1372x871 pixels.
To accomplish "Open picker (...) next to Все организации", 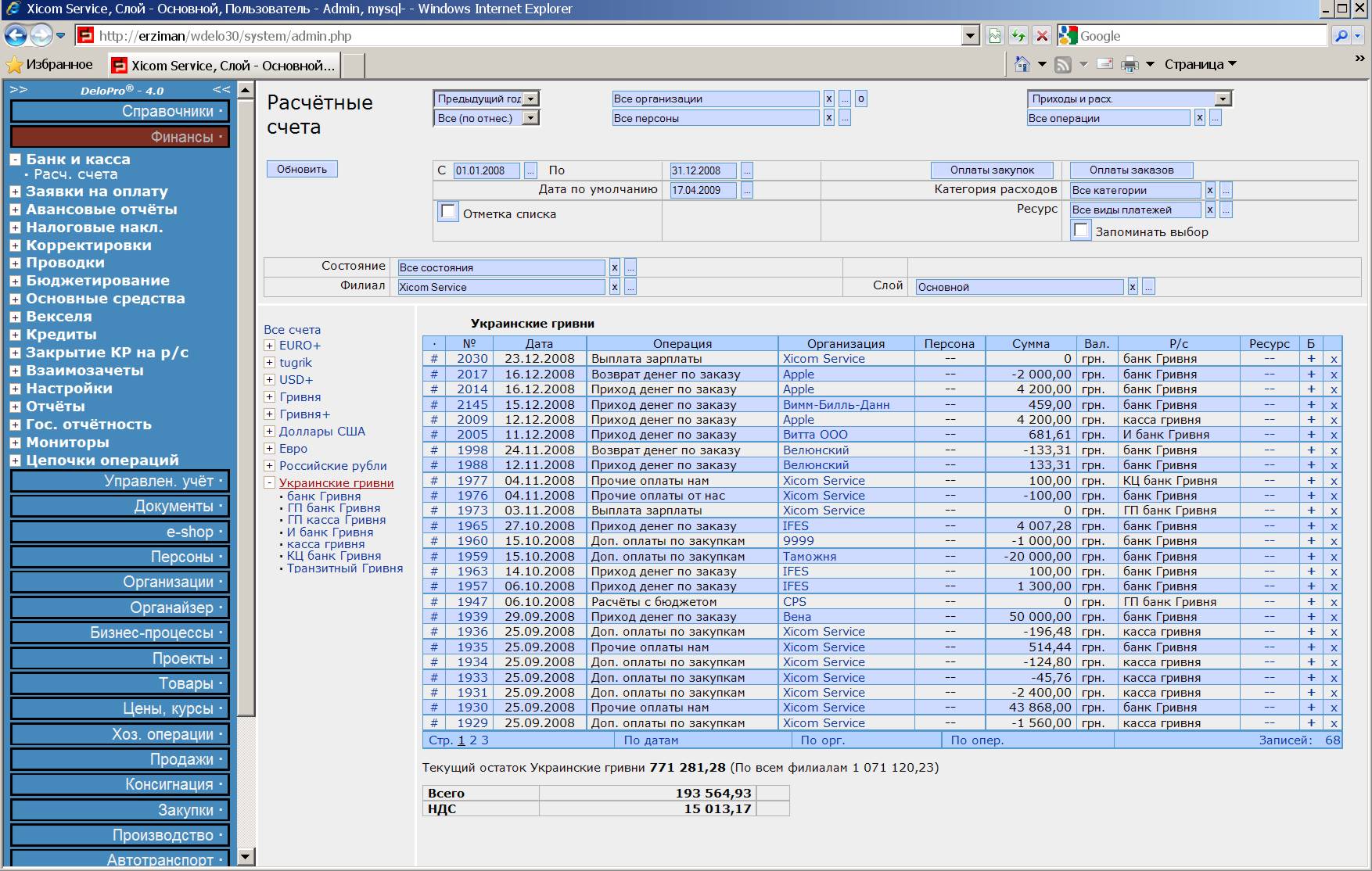I will point(845,99).
